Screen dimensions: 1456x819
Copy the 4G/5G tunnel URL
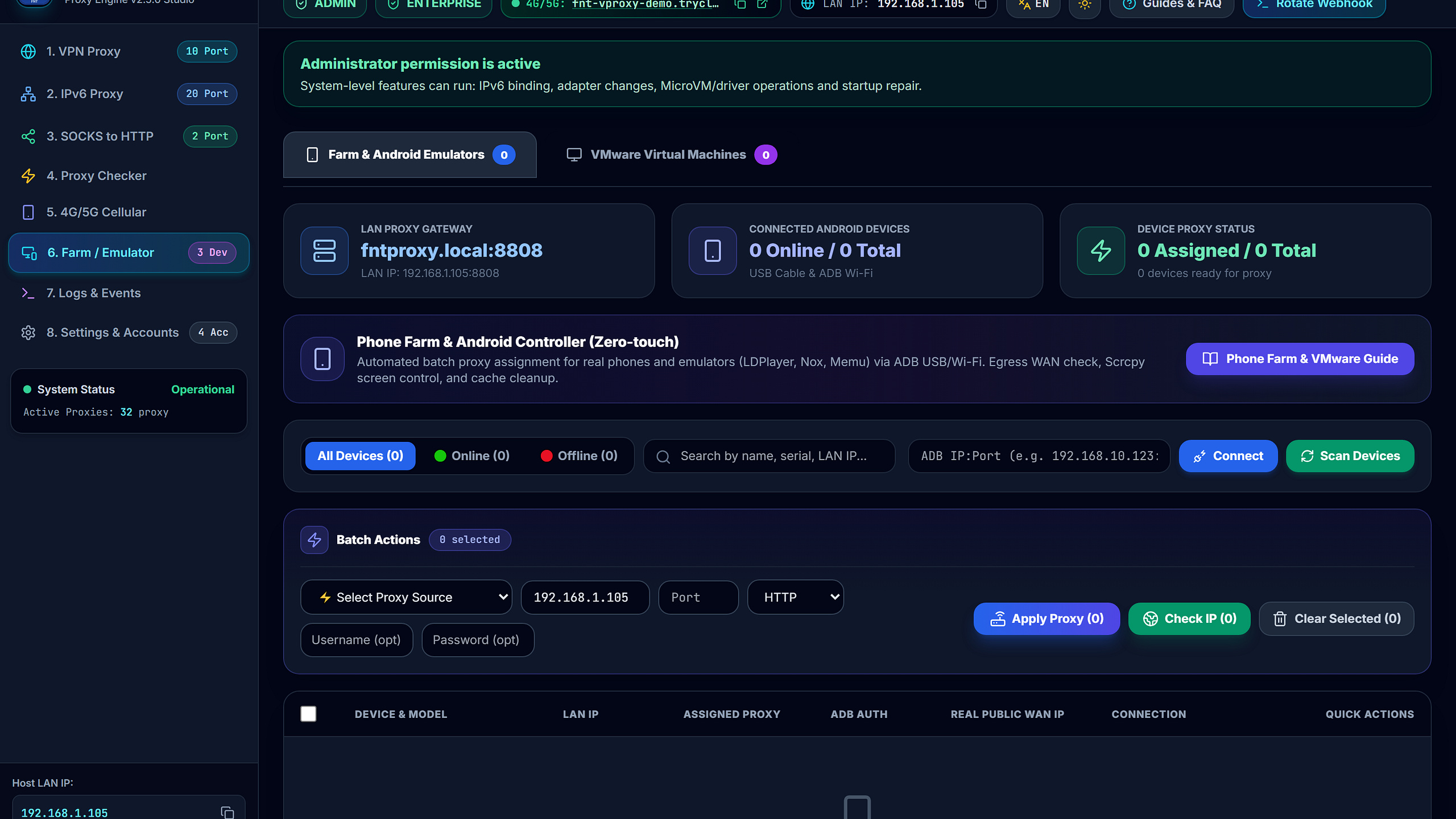click(740, 5)
